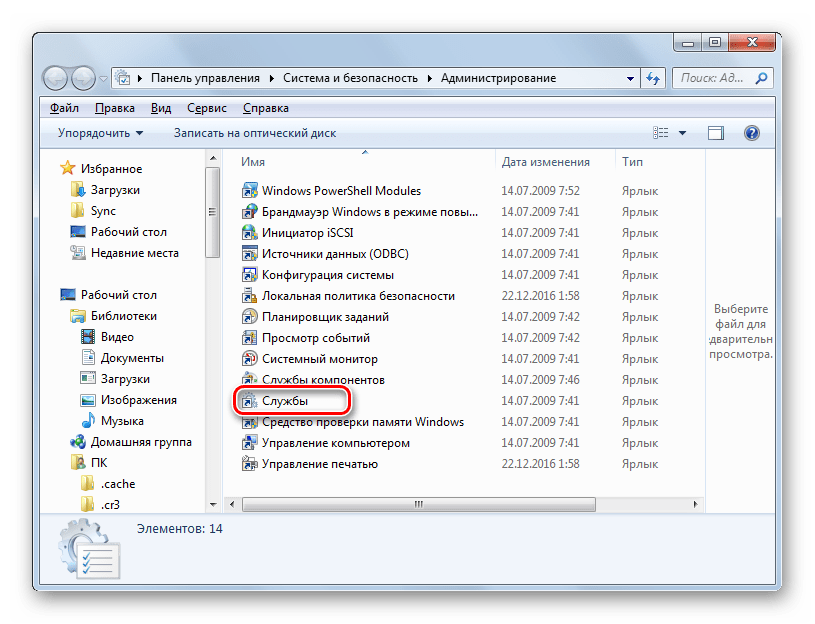The width and height of the screenshot is (815, 624).
Task: Expand breadcrumb arrow after Панель управления
Action: 272,78
